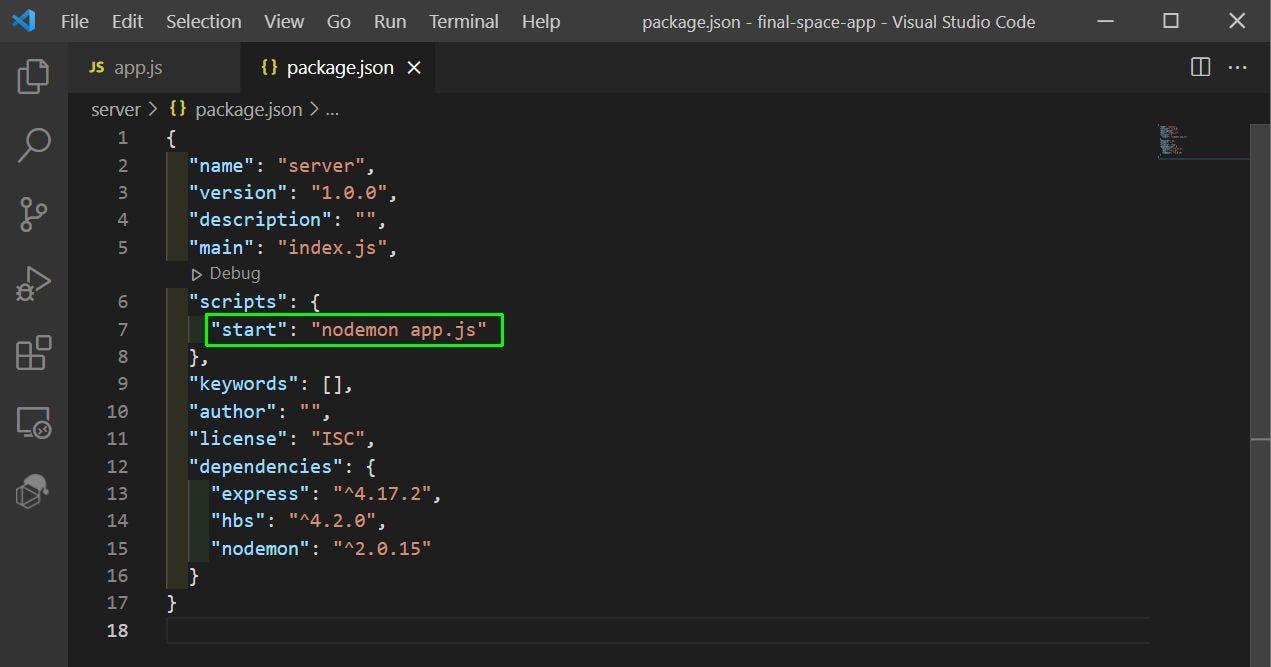Image resolution: width=1271 pixels, height=667 pixels.
Task: Click the "start" key on line 7
Action: (x=250, y=329)
